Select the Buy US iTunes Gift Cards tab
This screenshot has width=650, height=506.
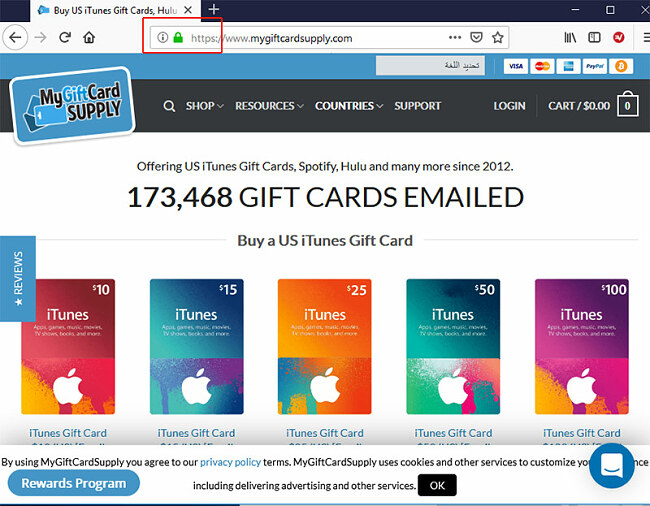click(x=115, y=10)
